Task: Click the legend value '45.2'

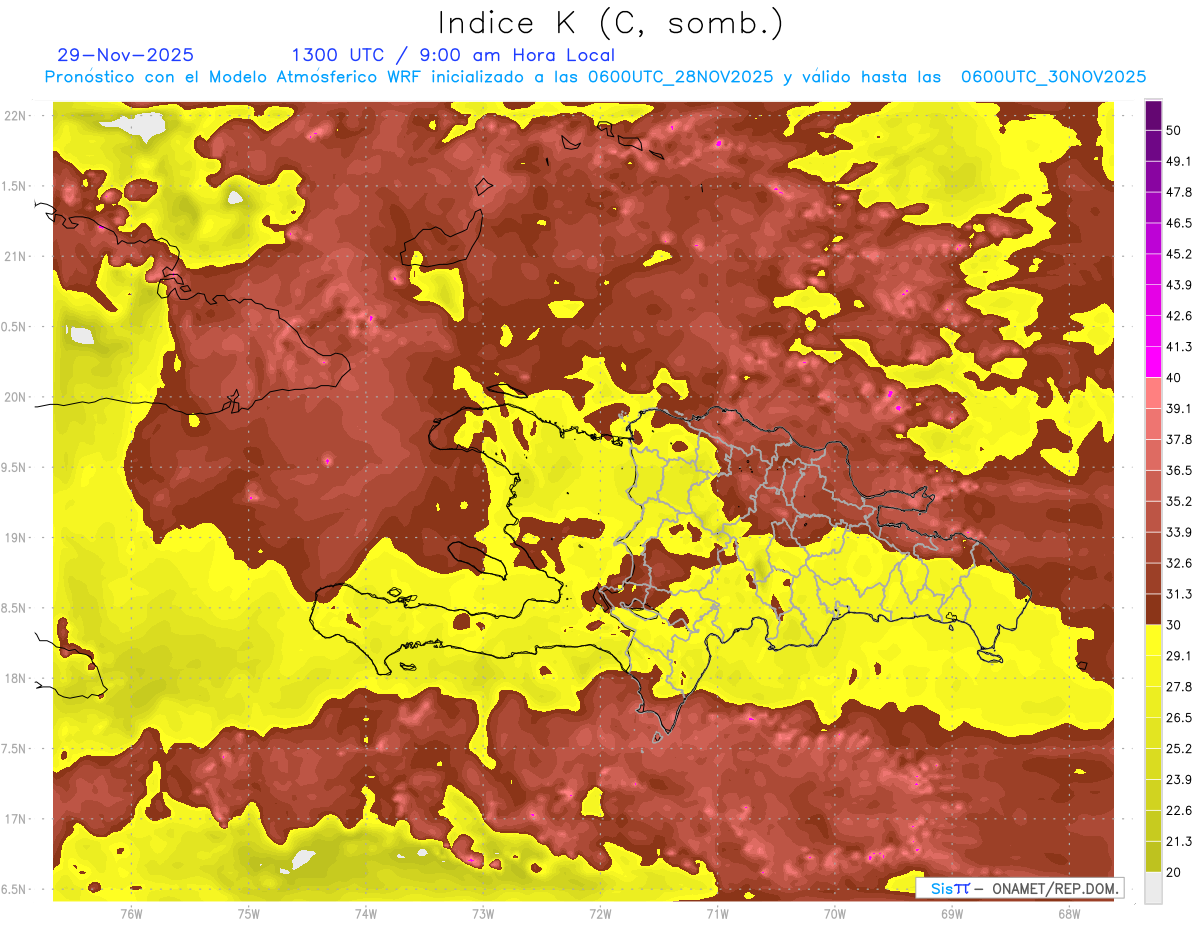Action: [x=1179, y=254]
